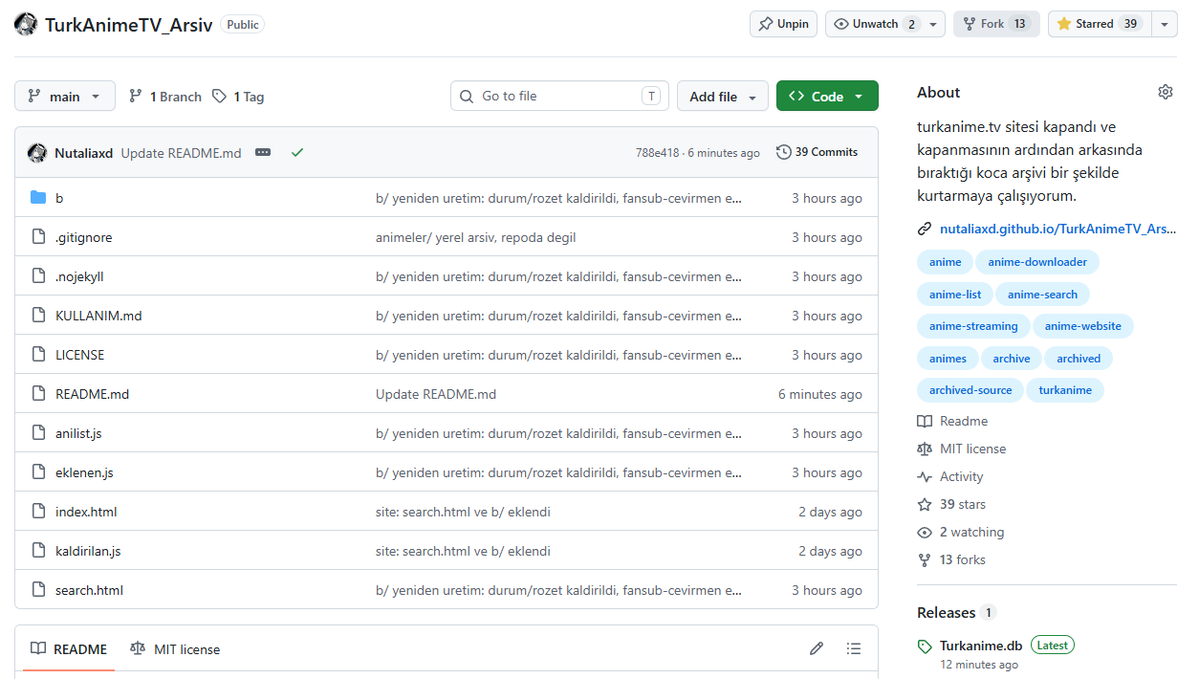Screen dimensions: 1199x679
Task: Open About settings gear icon
Action: (1165, 93)
